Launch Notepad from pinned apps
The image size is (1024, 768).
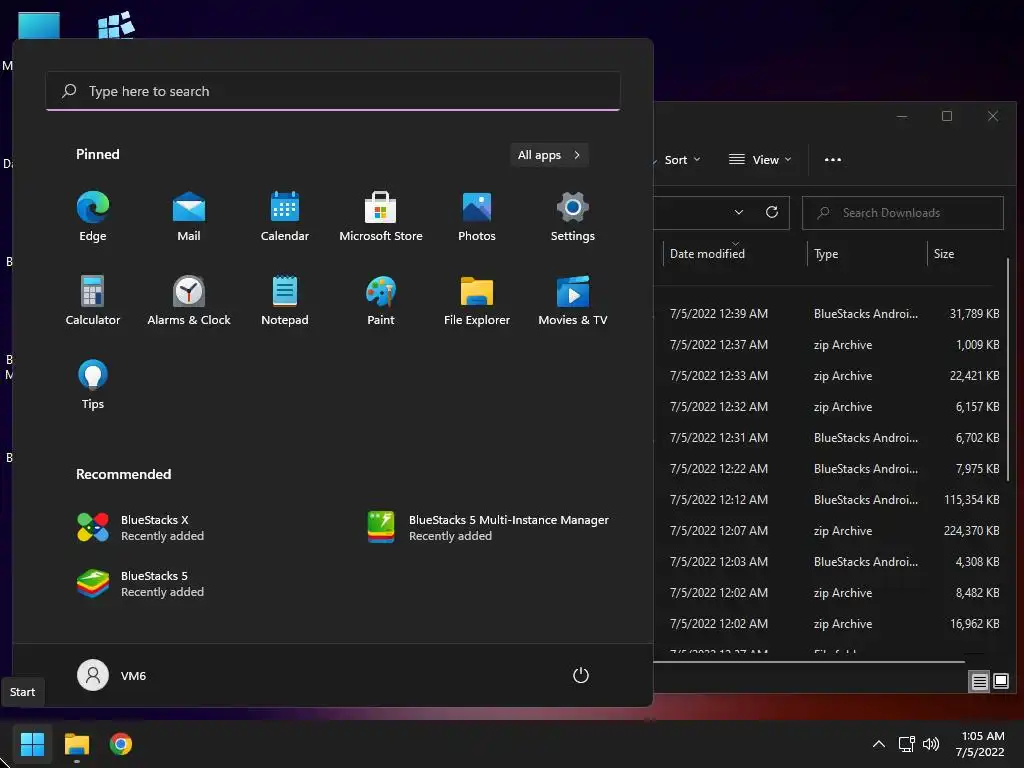pos(285,300)
